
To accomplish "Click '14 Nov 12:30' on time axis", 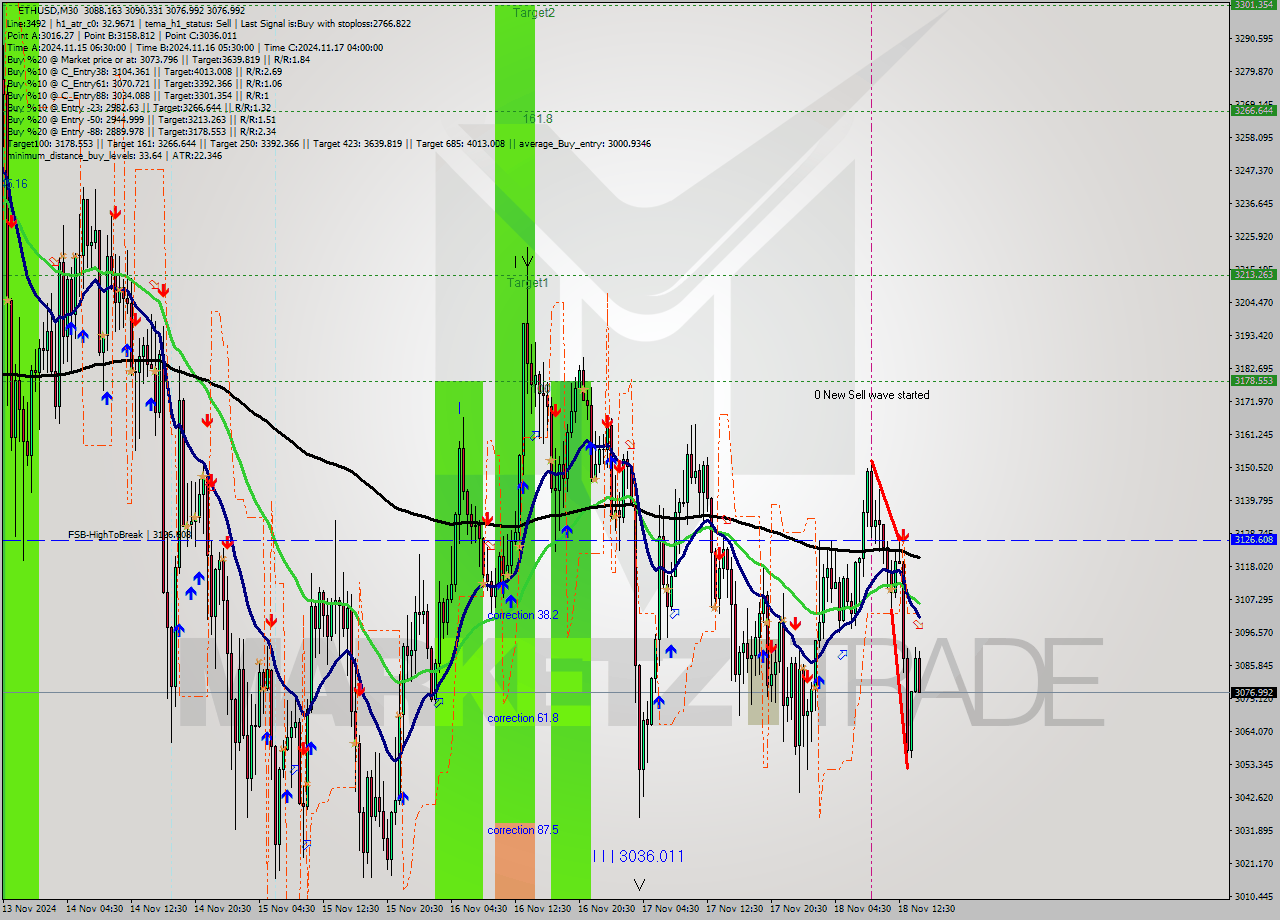I will pyautogui.click(x=159, y=909).
